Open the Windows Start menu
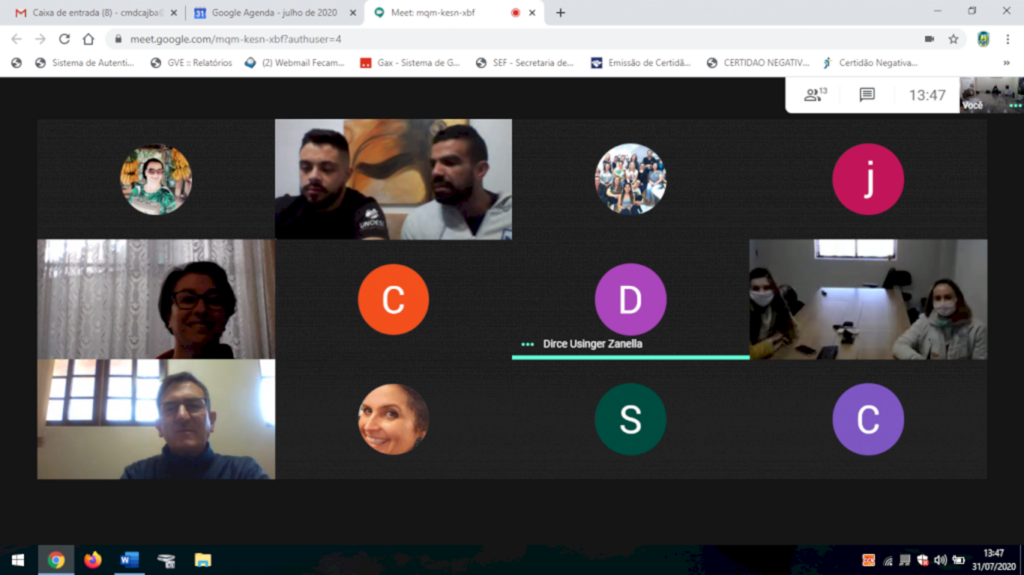The height and width of the screenshot is (575, 1024). pos(17,560)
